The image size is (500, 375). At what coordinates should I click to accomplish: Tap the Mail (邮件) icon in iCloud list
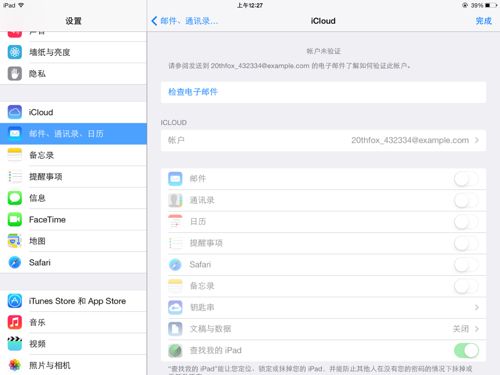click(175, 179)
